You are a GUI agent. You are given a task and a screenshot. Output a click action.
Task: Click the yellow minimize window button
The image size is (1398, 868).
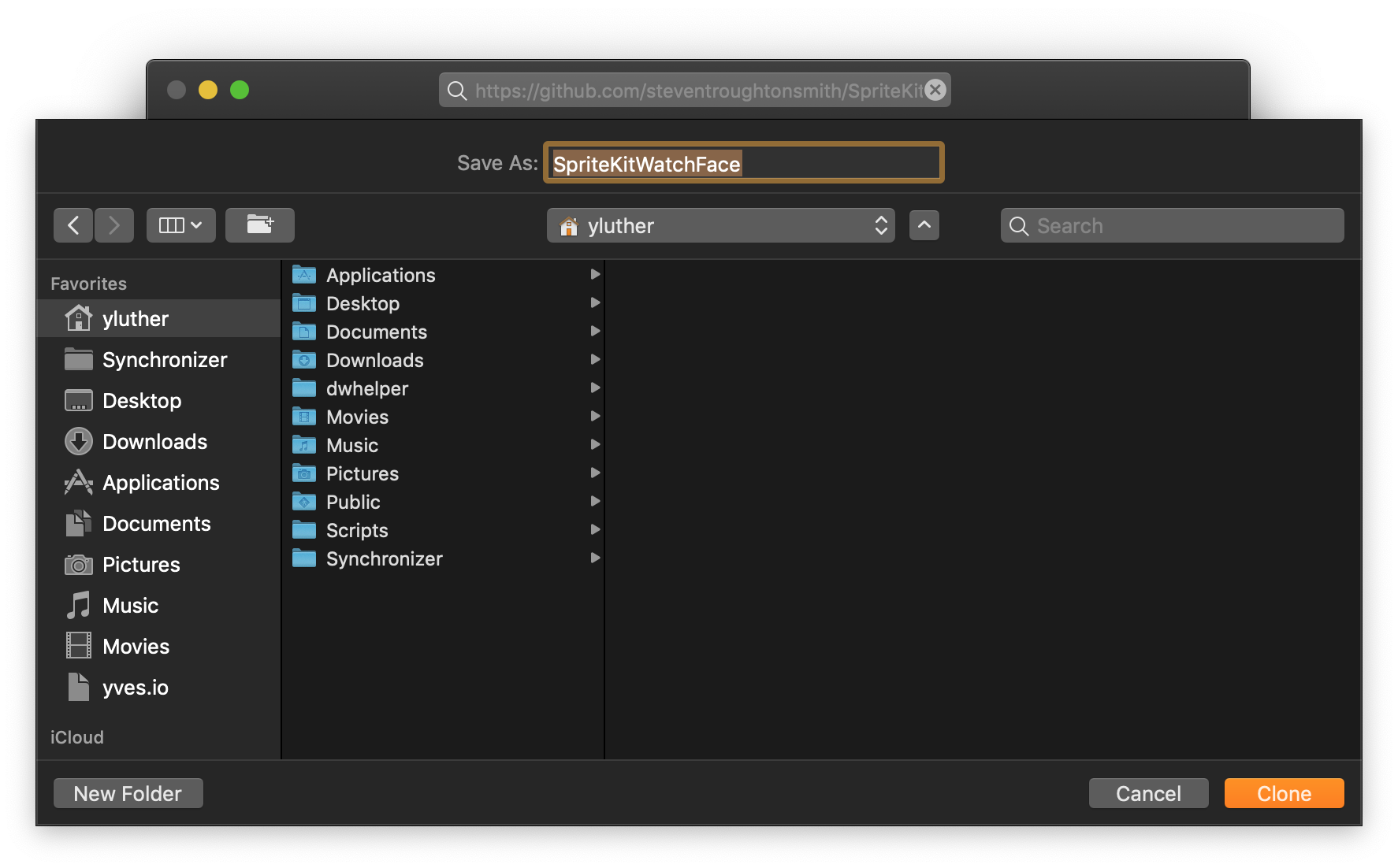point(208,90)
